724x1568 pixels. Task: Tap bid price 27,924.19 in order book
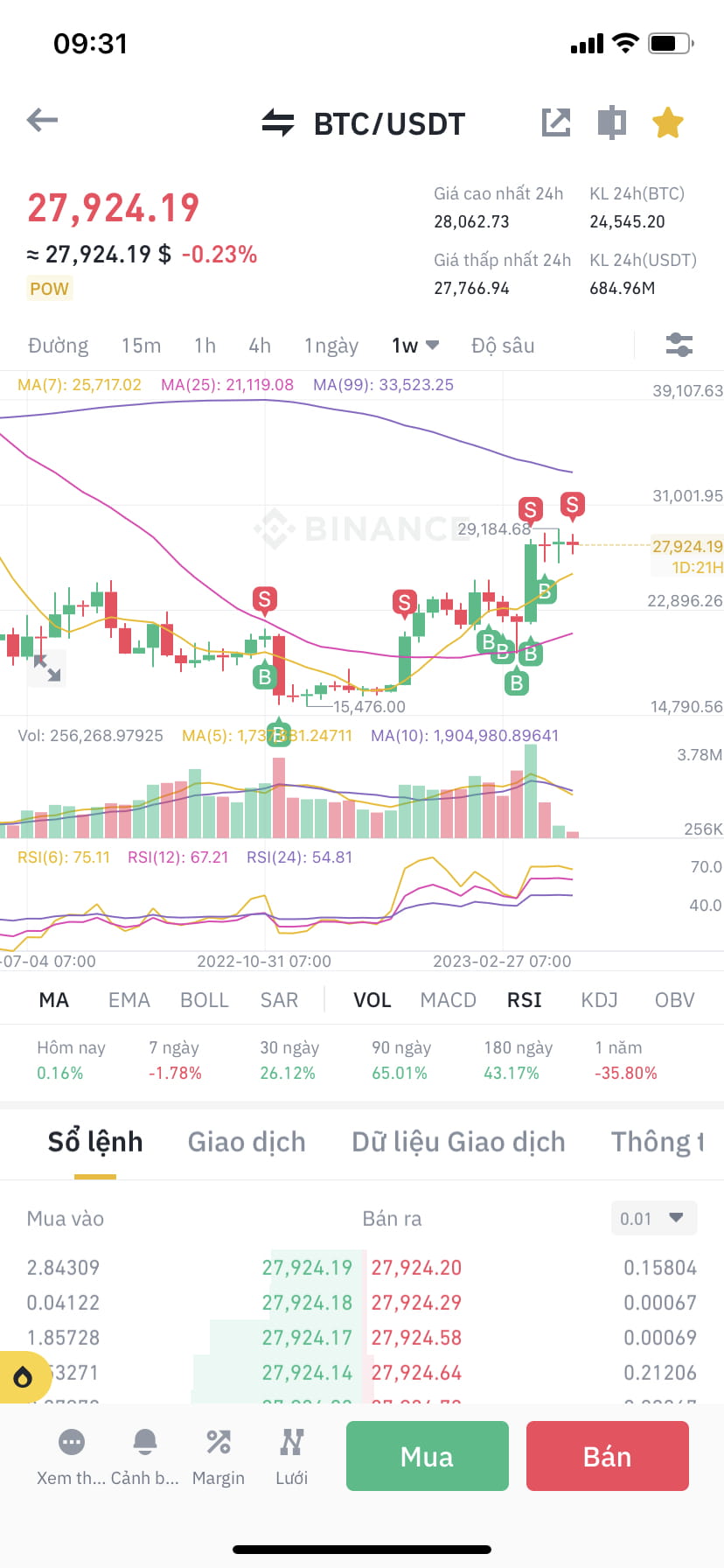pyautogui.click(x=307, y=1266)
